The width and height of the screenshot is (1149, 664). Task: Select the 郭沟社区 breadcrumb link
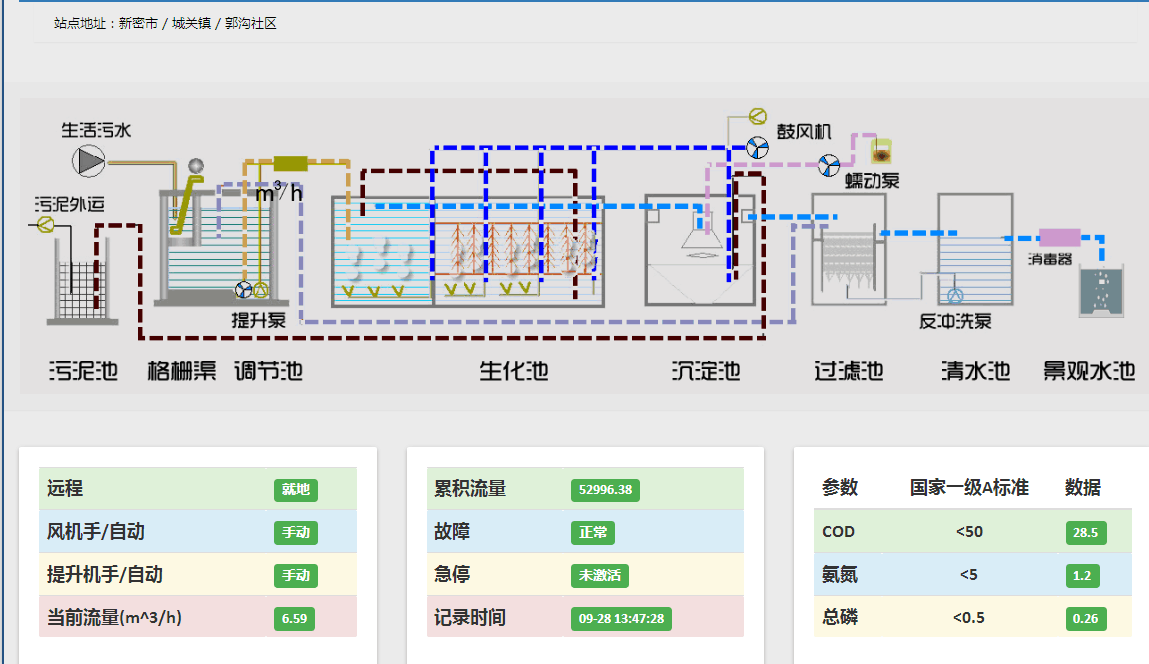pyautogui.click(x=250, y=21)
